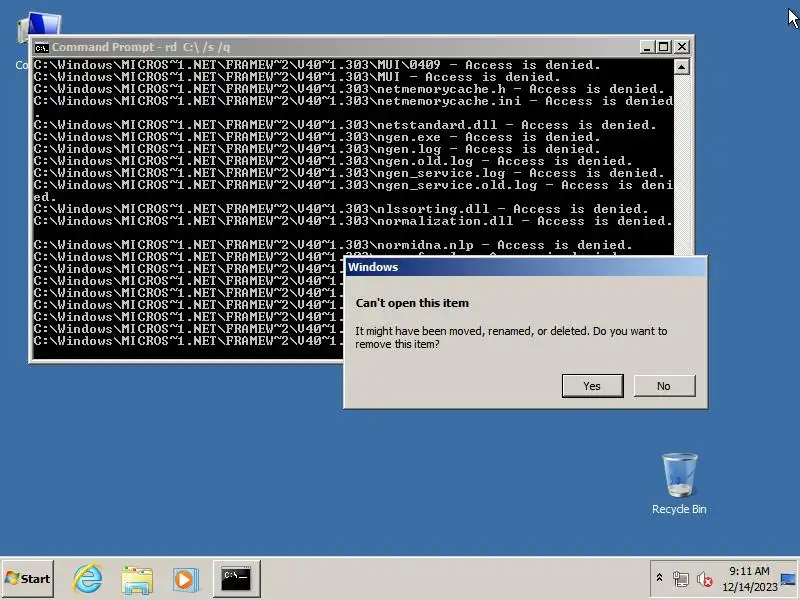Decline removal by clicking No
This screenshot has width=800, height=600.
(x=664, y=386)
